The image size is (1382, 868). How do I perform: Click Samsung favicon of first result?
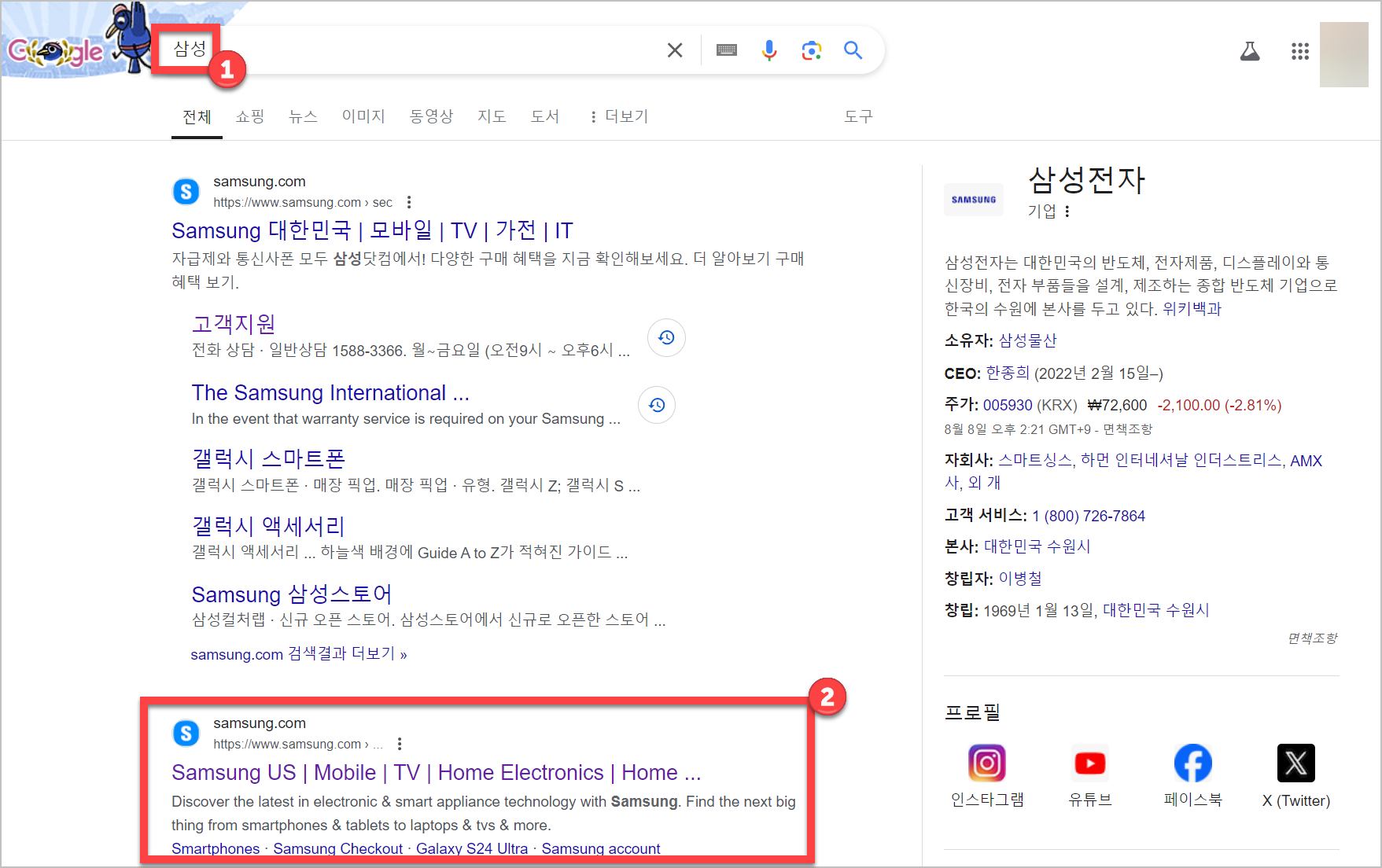coord(186,191)
